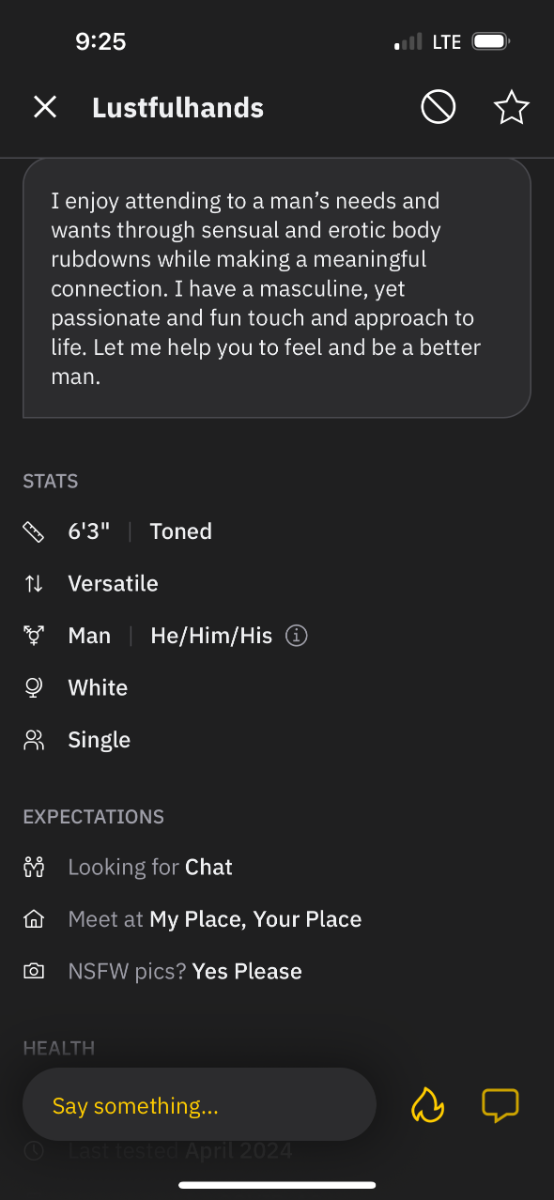Close the Lustfulhands profile

pos(45,107)
